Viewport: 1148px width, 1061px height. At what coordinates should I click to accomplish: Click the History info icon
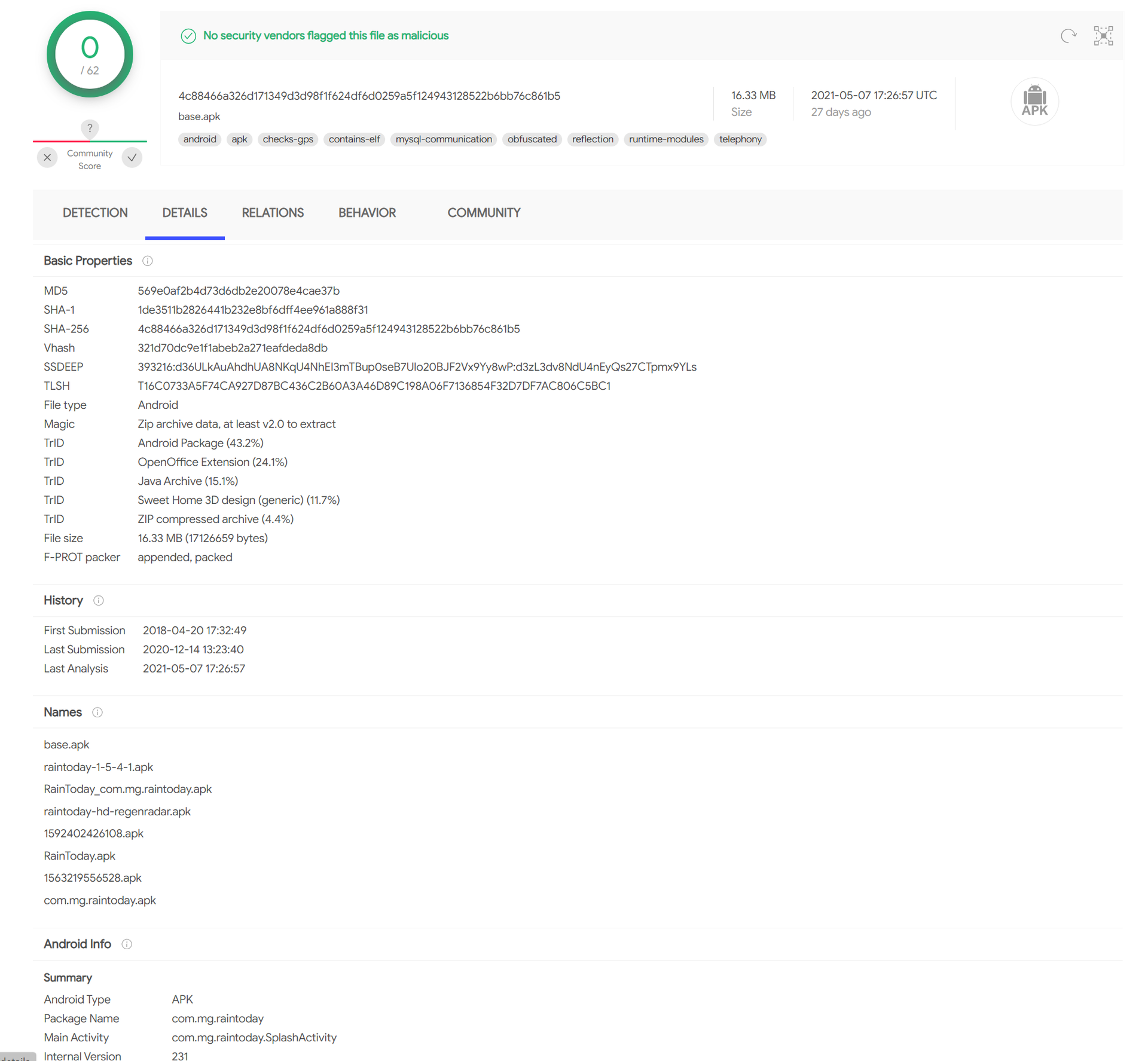click(99, 601)
